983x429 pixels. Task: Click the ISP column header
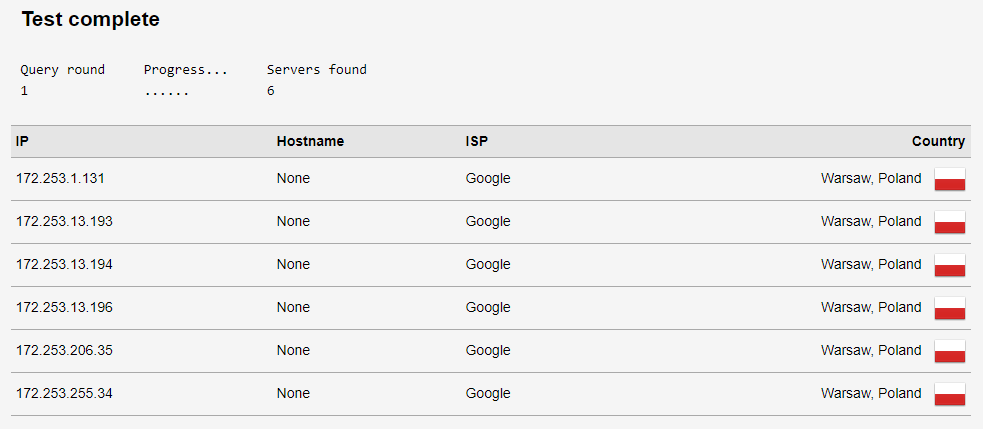(476, 141)
